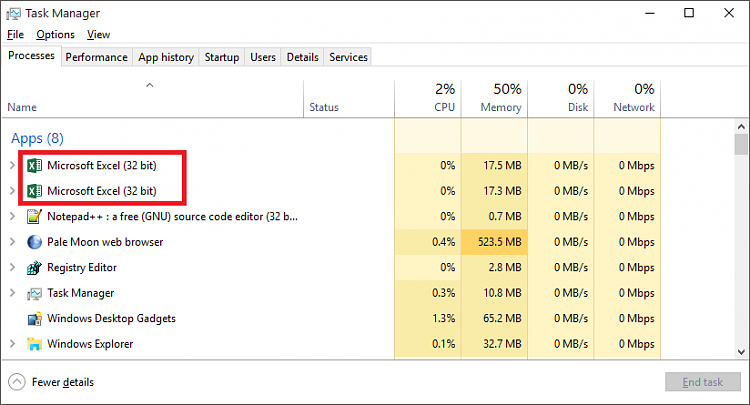Click the 32.7 MB memory cell
Screen dimensions: 750x405
(495, 344)
